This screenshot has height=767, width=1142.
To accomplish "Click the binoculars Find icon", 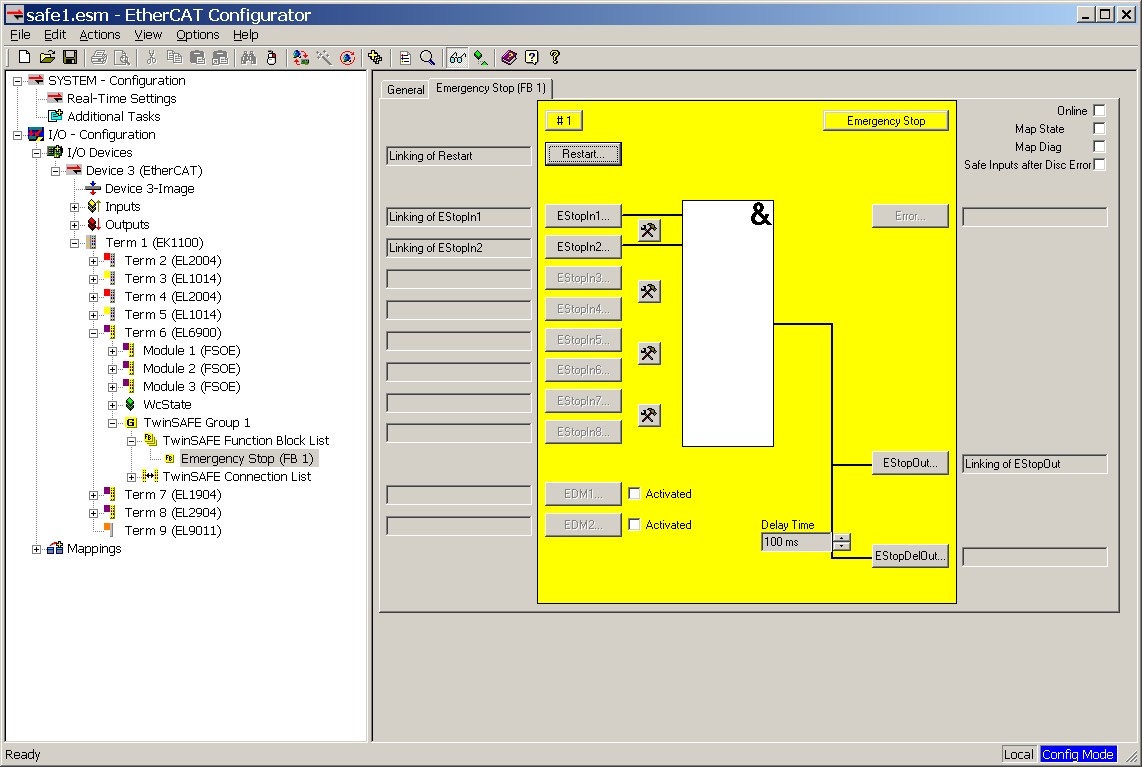I will click(x=249, y=58).
